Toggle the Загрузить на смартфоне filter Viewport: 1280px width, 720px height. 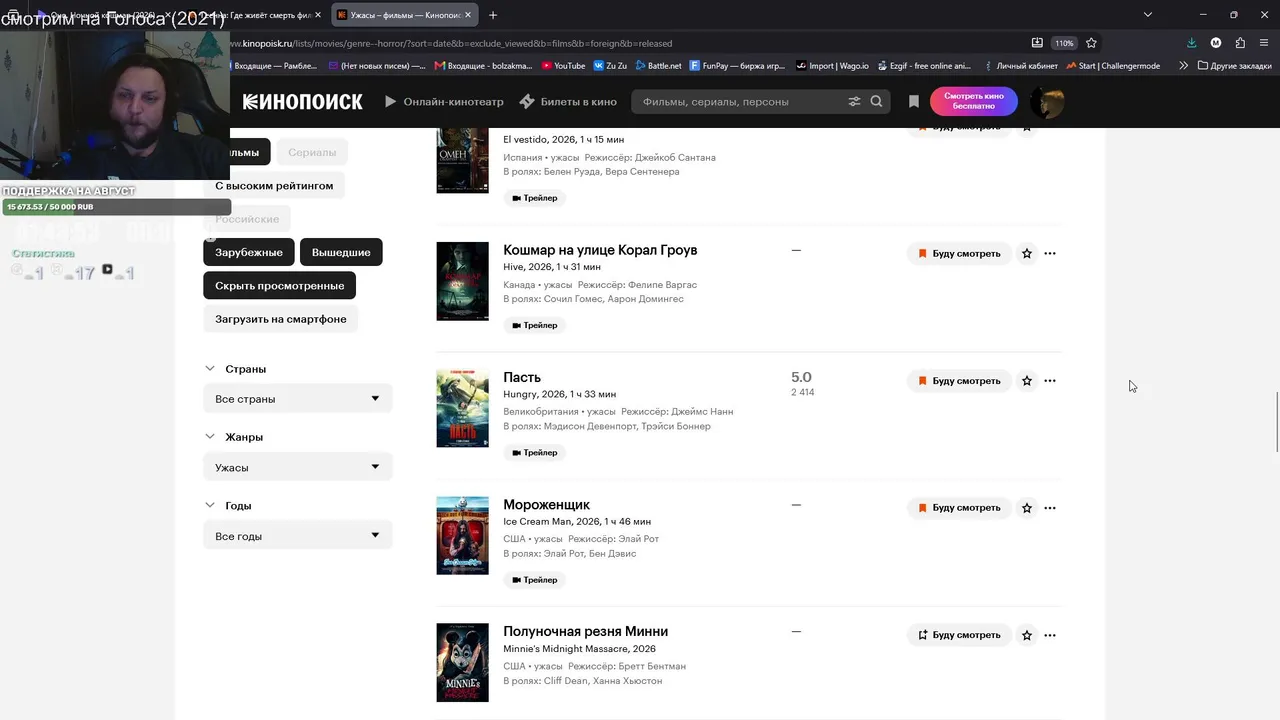tap(281, 319)
